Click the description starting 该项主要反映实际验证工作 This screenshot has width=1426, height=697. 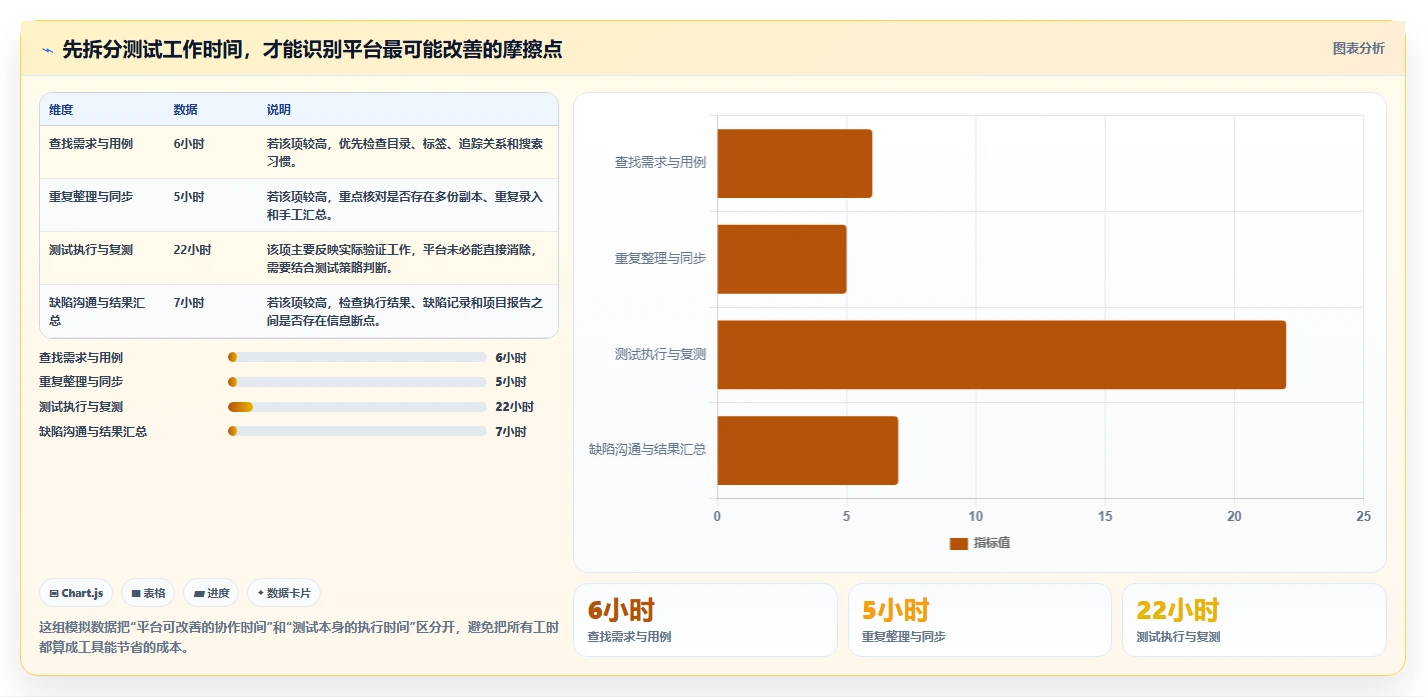pyautogui.click(x=403, y=258)
